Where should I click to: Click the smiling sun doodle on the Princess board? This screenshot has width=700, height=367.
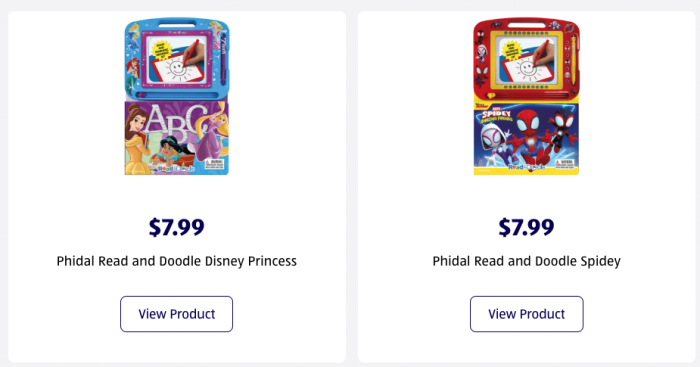(x=177, y=68)
